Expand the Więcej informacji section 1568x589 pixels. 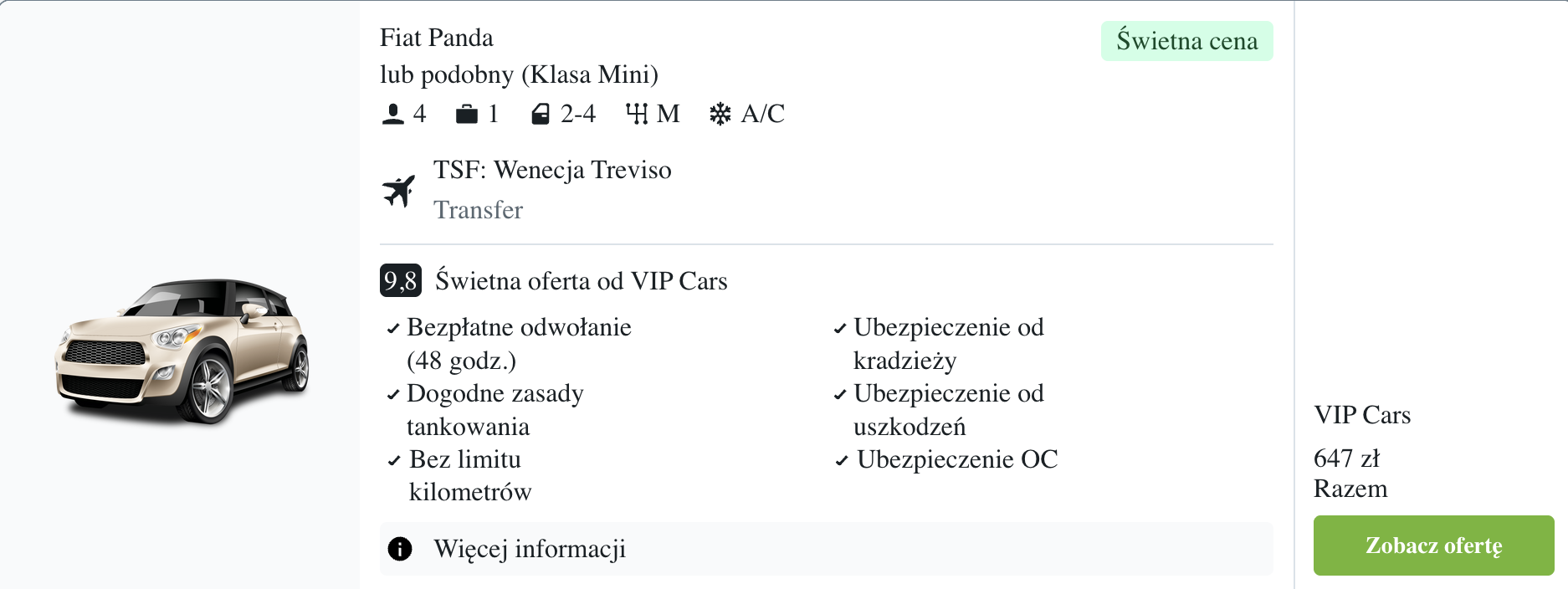(x=529, y=549)
